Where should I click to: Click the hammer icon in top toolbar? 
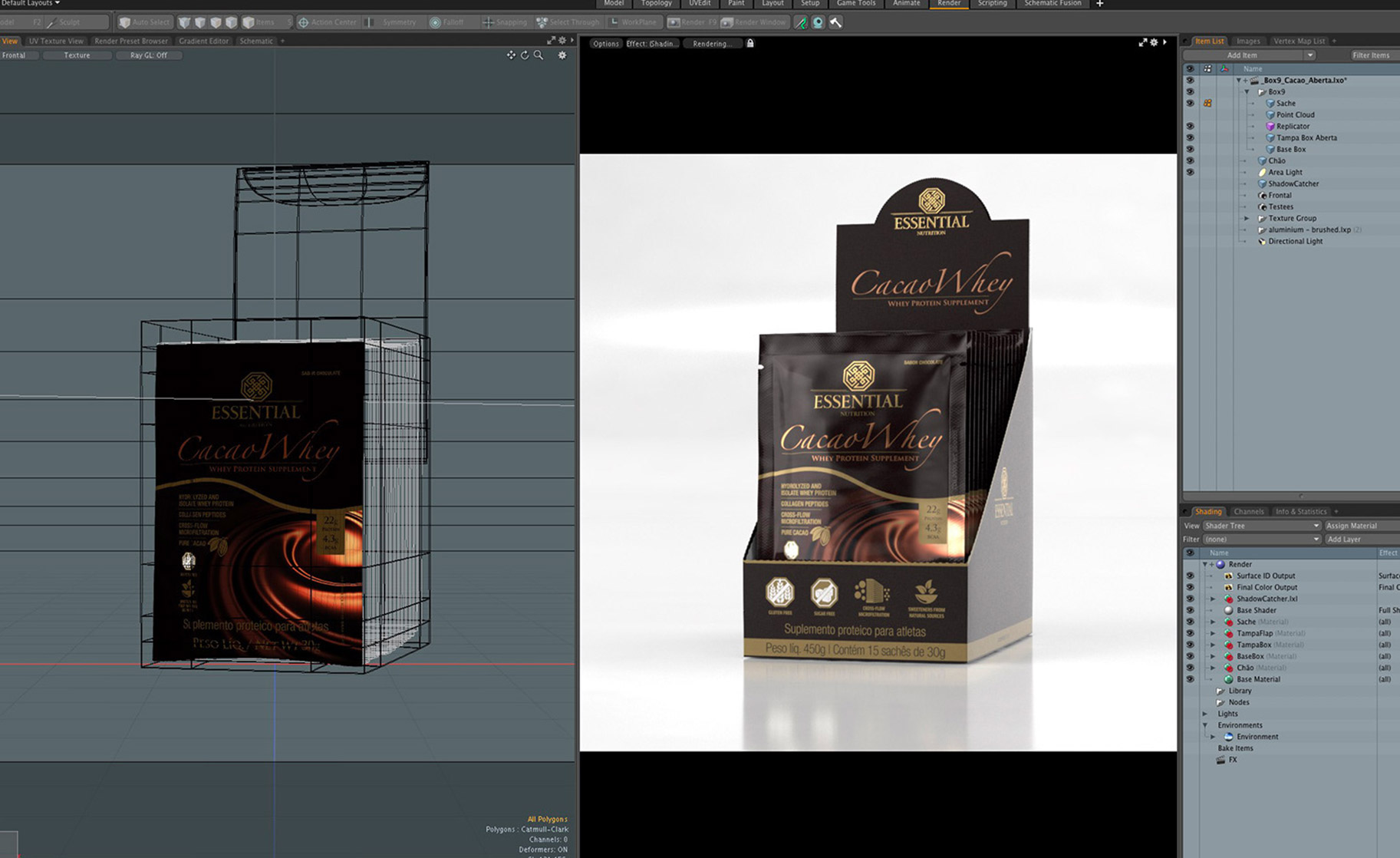point(835,22)
